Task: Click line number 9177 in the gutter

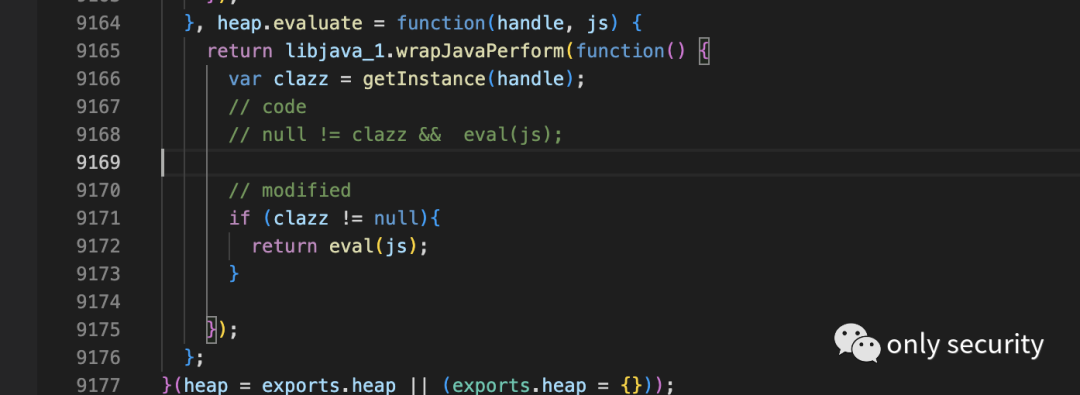Action: coord(98,384)
